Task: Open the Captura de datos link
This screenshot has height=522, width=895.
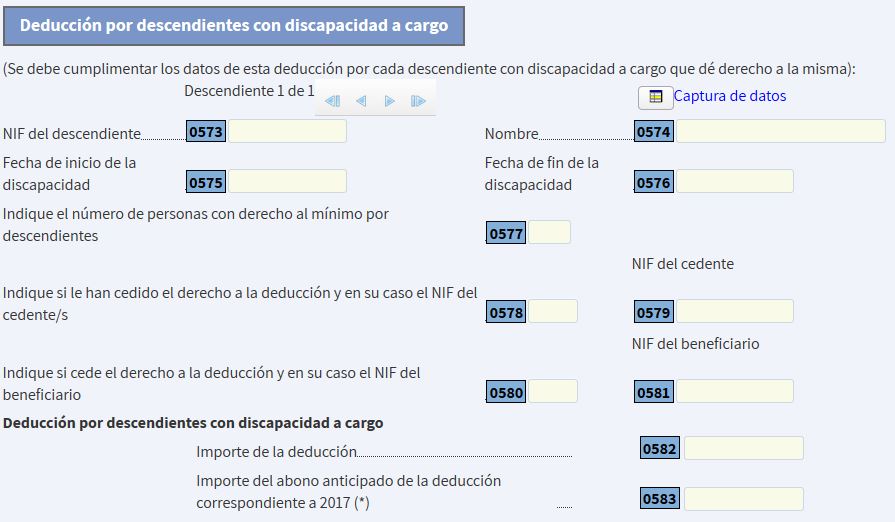Action: coord(730,96)
